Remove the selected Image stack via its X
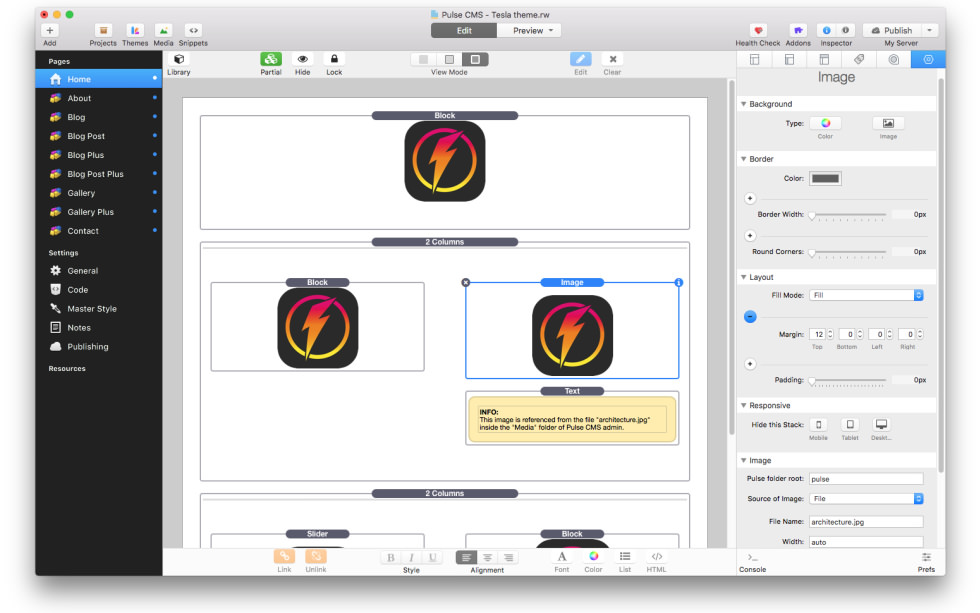The image size is (980, 613). [x=466, y=282]
